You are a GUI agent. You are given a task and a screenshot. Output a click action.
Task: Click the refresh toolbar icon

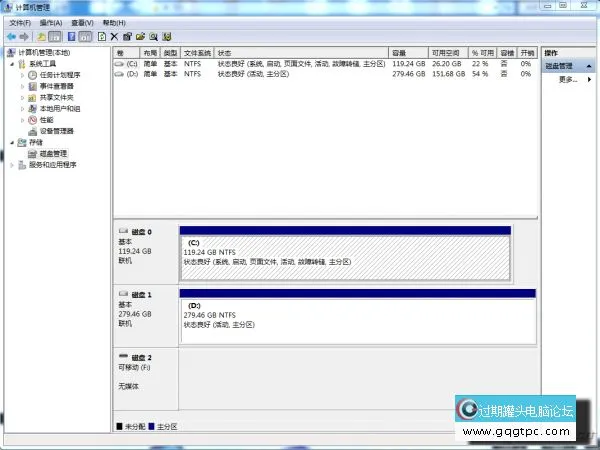tap(101, 37)
